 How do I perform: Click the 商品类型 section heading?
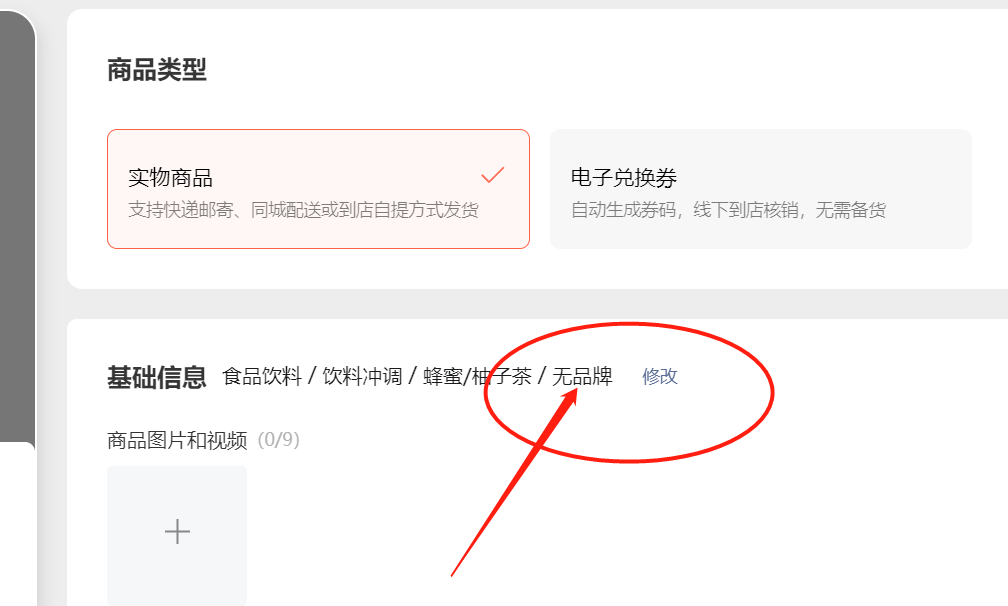click(157, 70)
